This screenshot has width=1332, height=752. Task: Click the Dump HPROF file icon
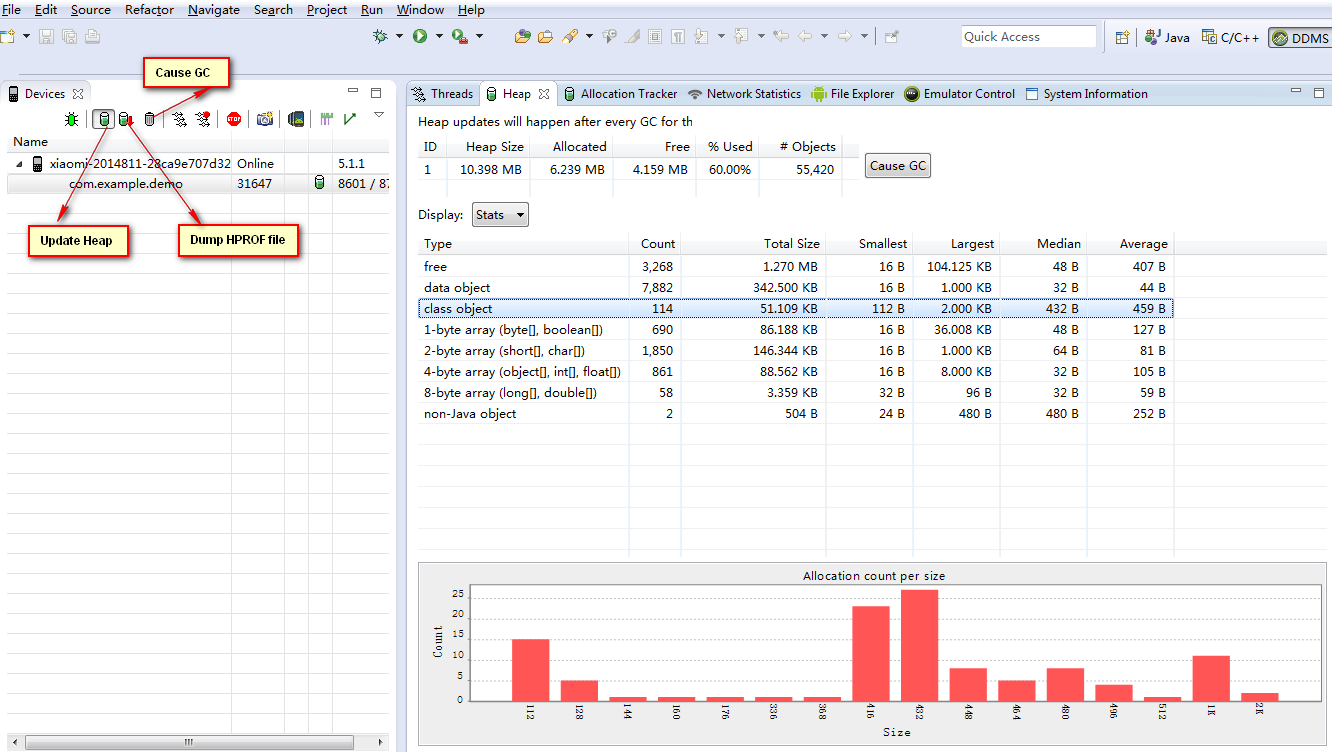126,119
